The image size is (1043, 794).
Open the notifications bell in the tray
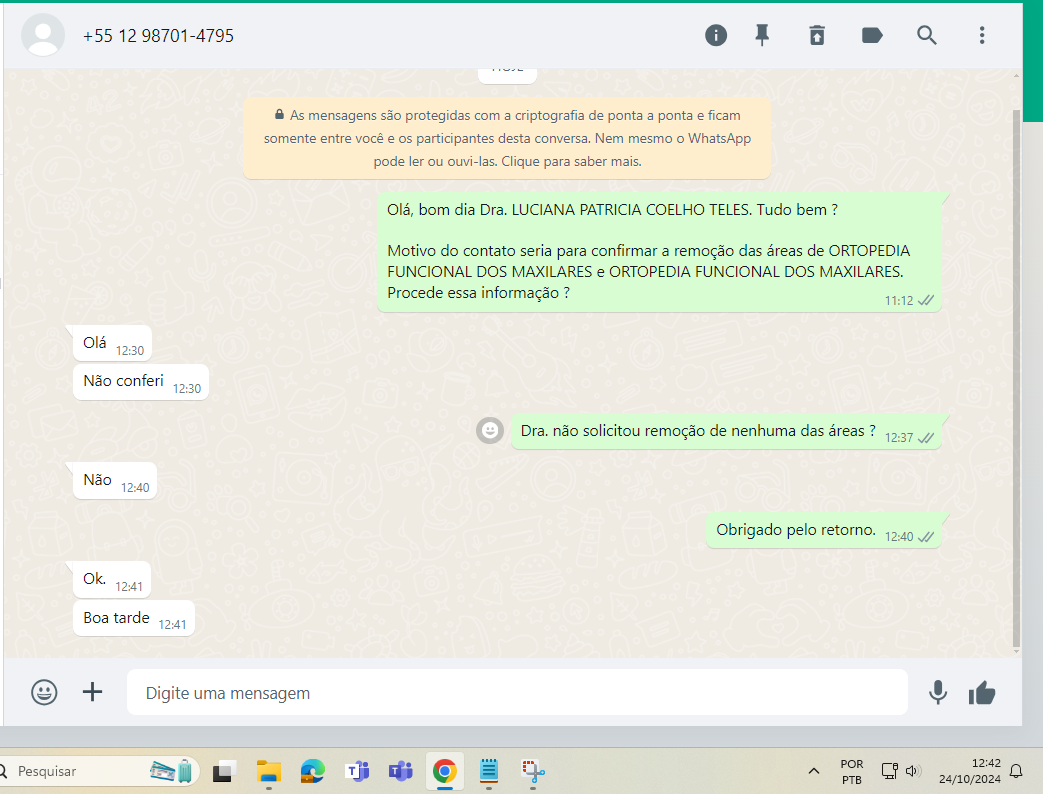pyautogui.click(x=1016, y=771)
